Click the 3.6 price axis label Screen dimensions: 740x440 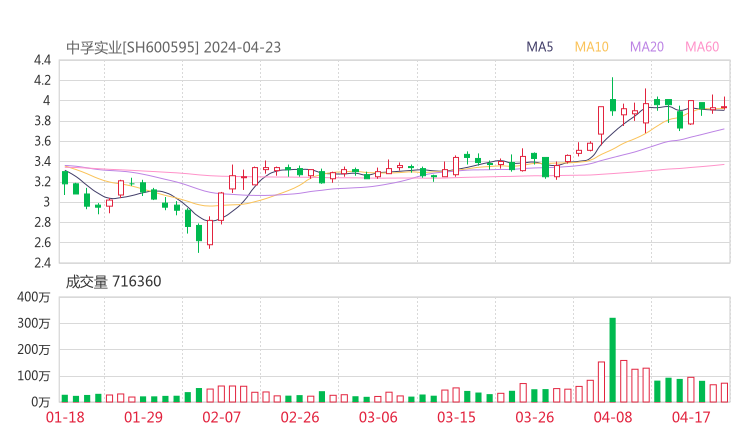pyautogui.click(x=42, y=141)
